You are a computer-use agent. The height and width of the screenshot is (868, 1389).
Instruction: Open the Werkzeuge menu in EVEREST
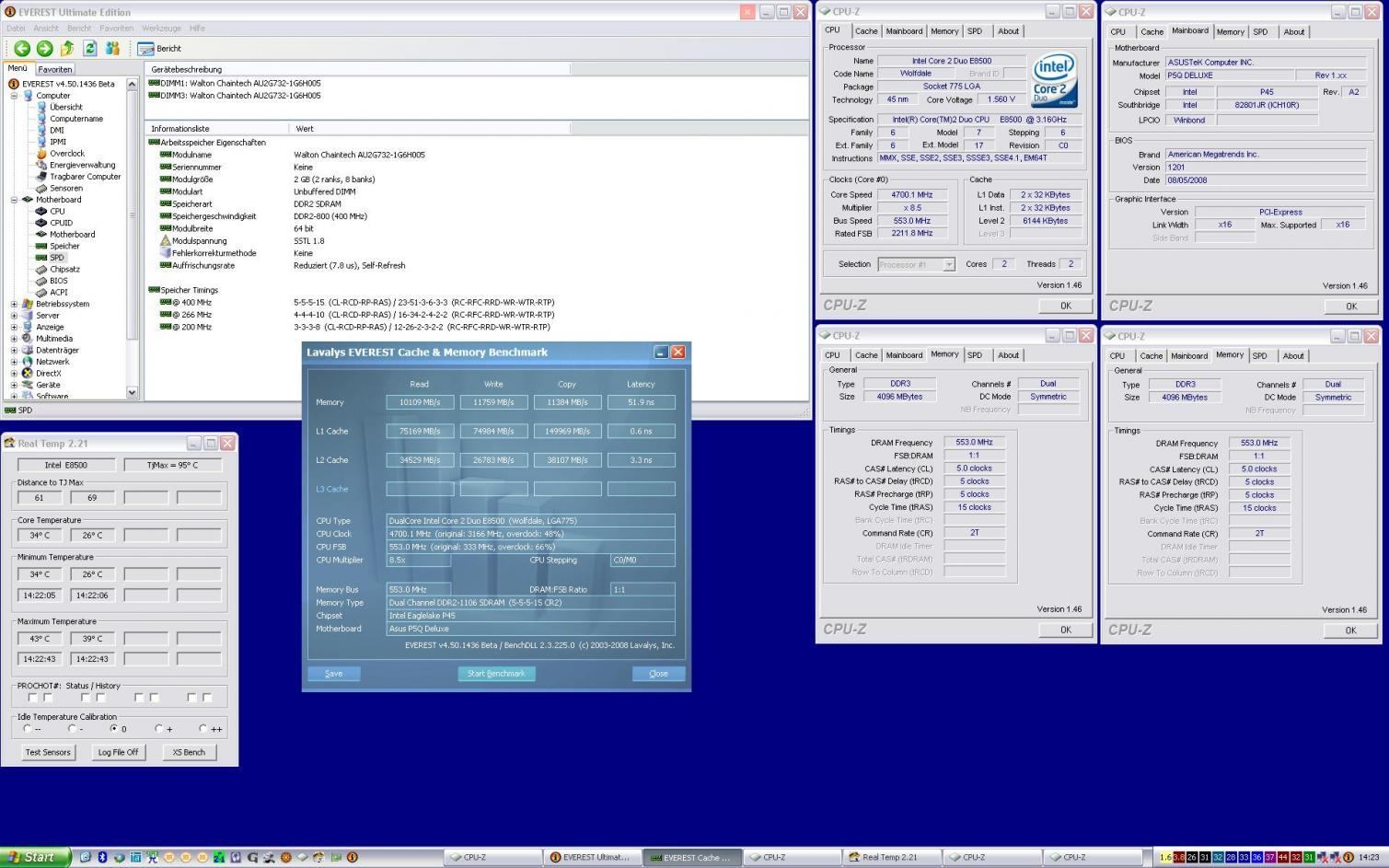161,29
